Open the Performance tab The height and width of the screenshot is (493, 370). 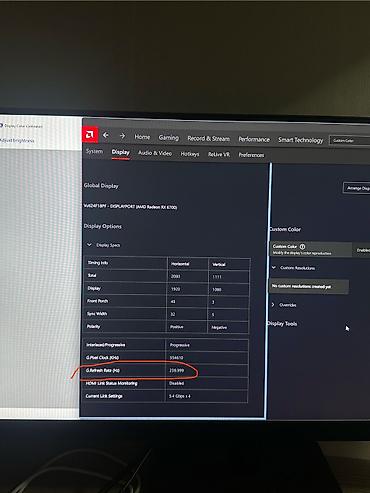[254, 139]
